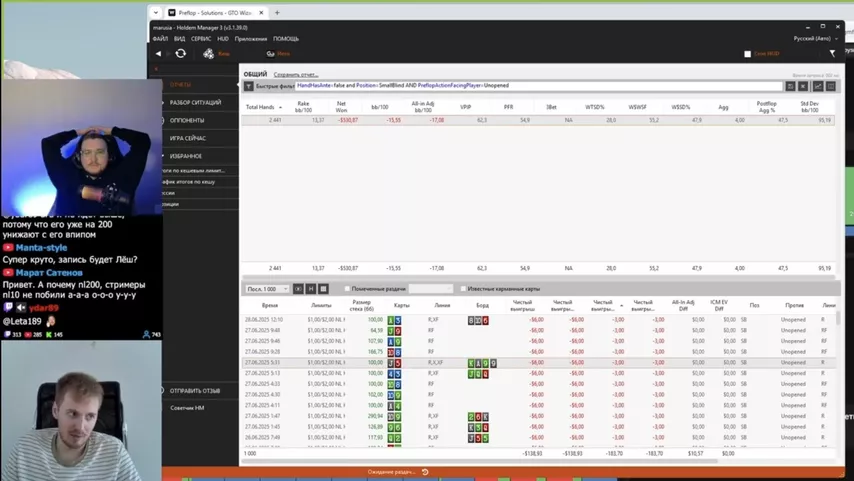Viewport: 854px width, 481px height.
Task: Click the K A 9 9 board cards
Action: [482, 363]
